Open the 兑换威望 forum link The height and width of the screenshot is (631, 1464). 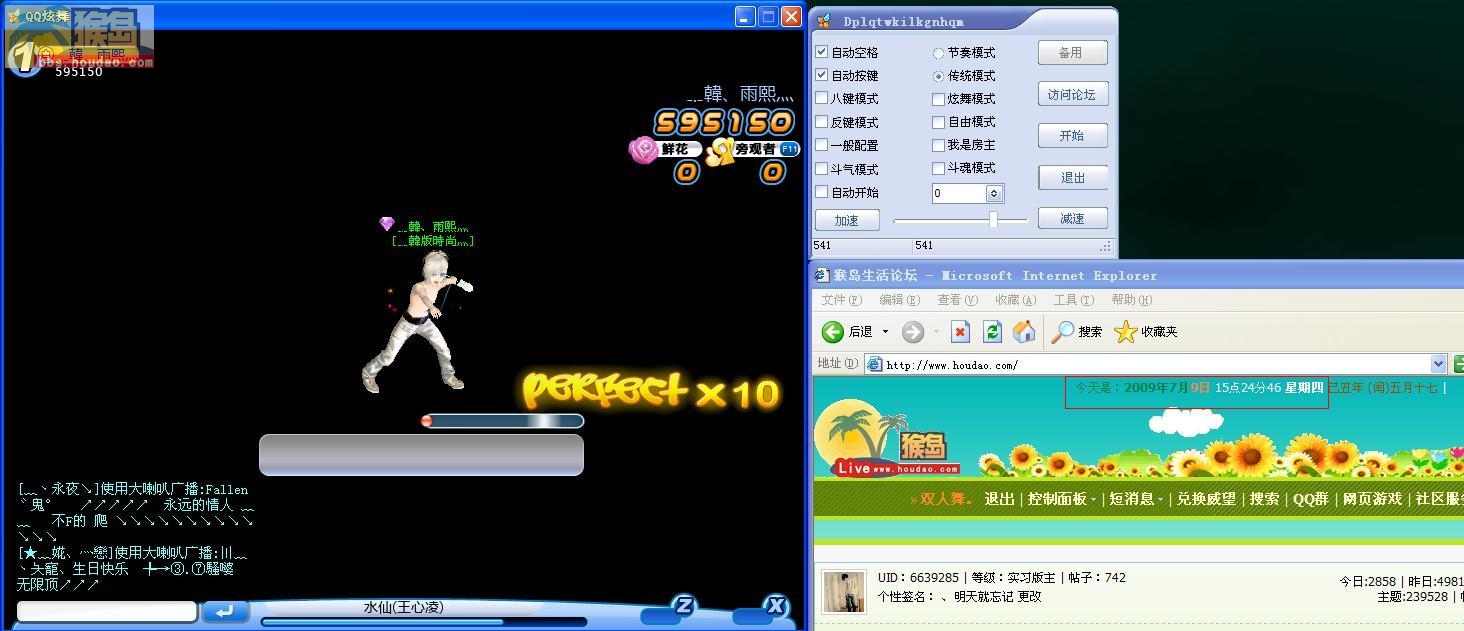pos(1206,499)
